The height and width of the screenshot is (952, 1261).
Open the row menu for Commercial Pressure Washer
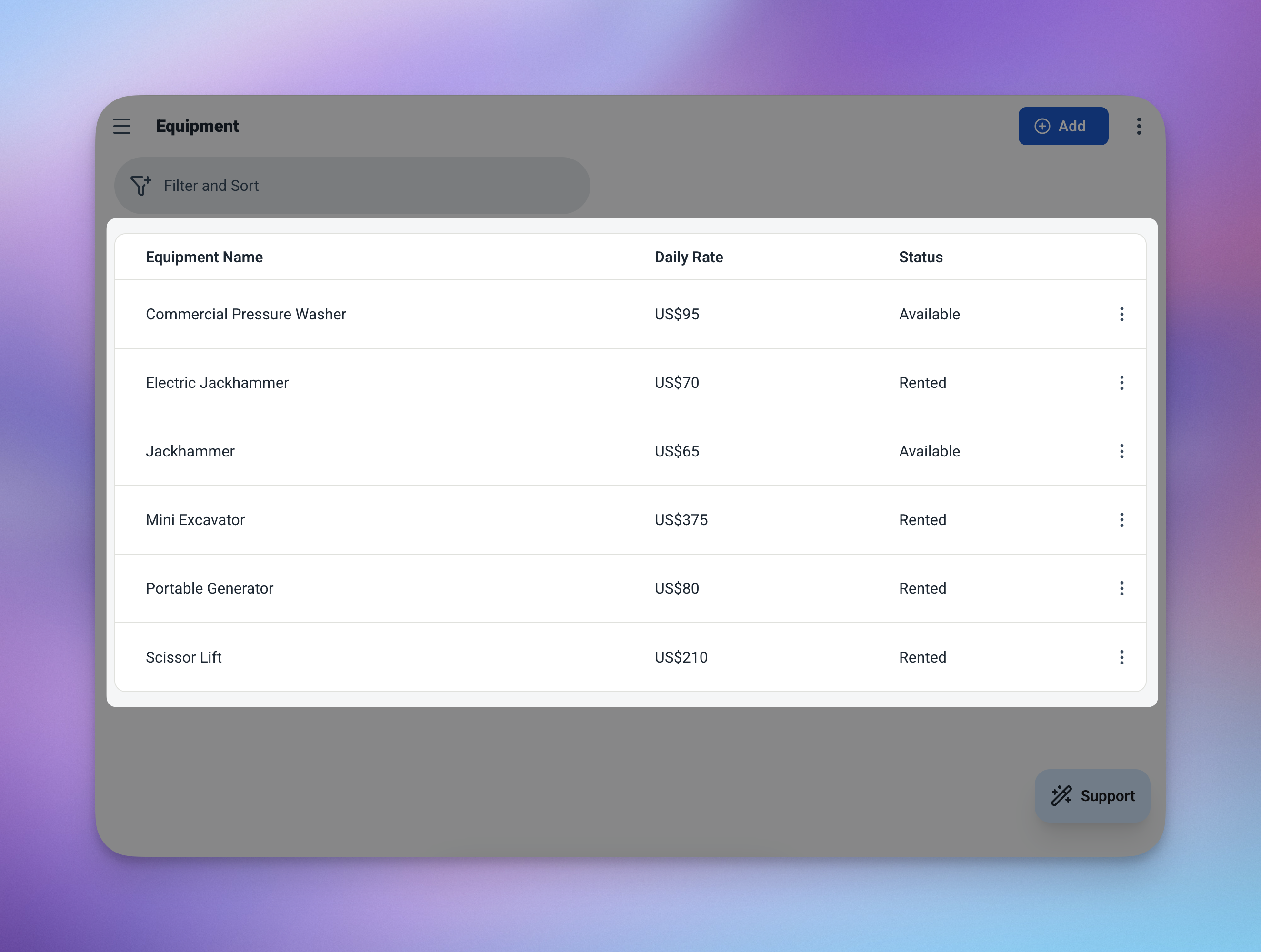click(1121, 314)
